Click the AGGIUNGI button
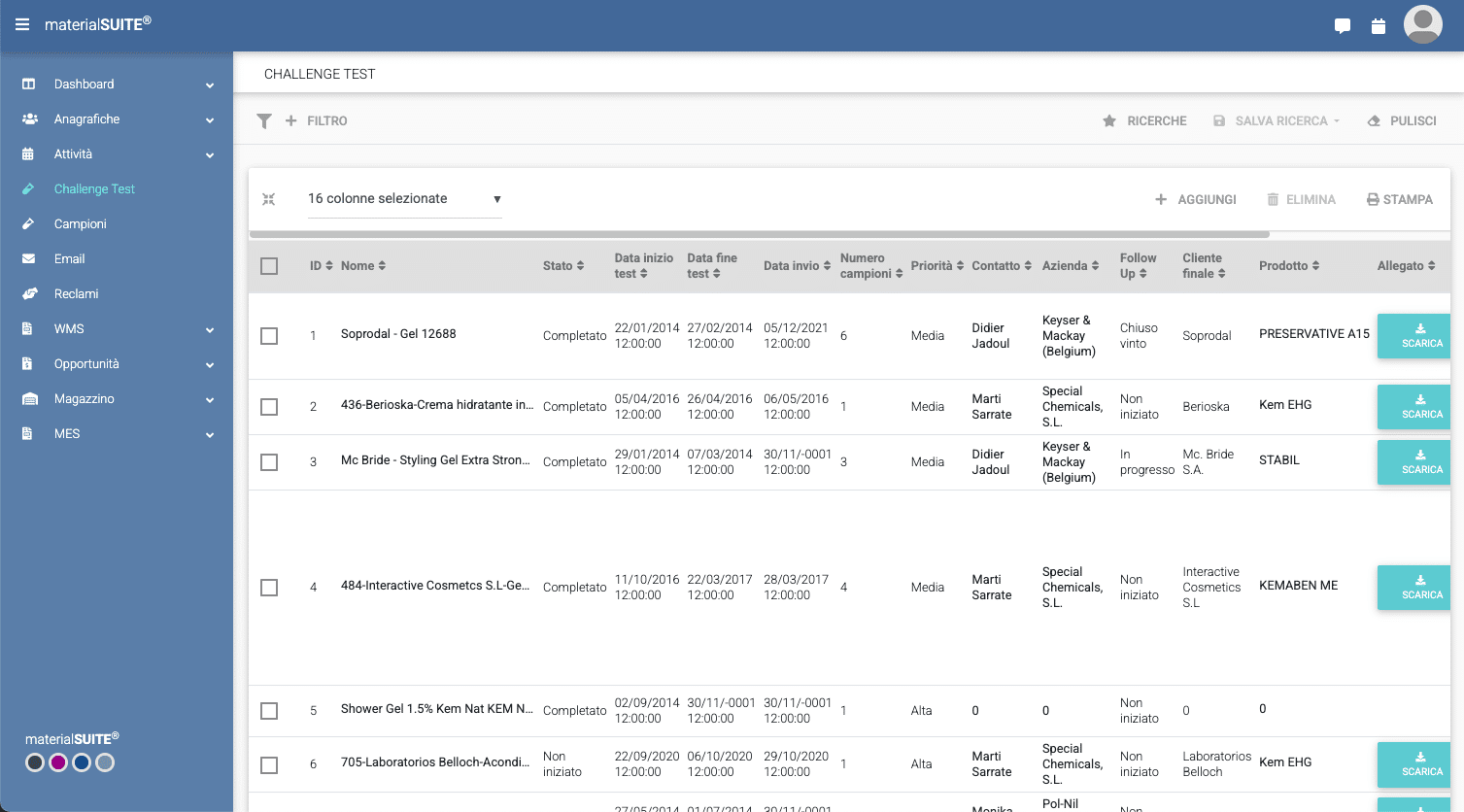This screenshot has height=812, width=1464. pos(1196,200)
